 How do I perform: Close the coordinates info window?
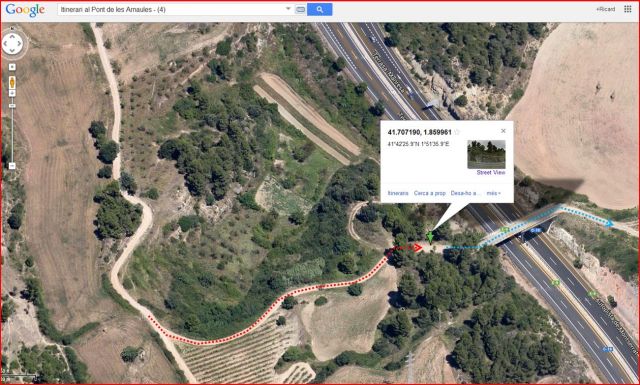coord(503,131)
